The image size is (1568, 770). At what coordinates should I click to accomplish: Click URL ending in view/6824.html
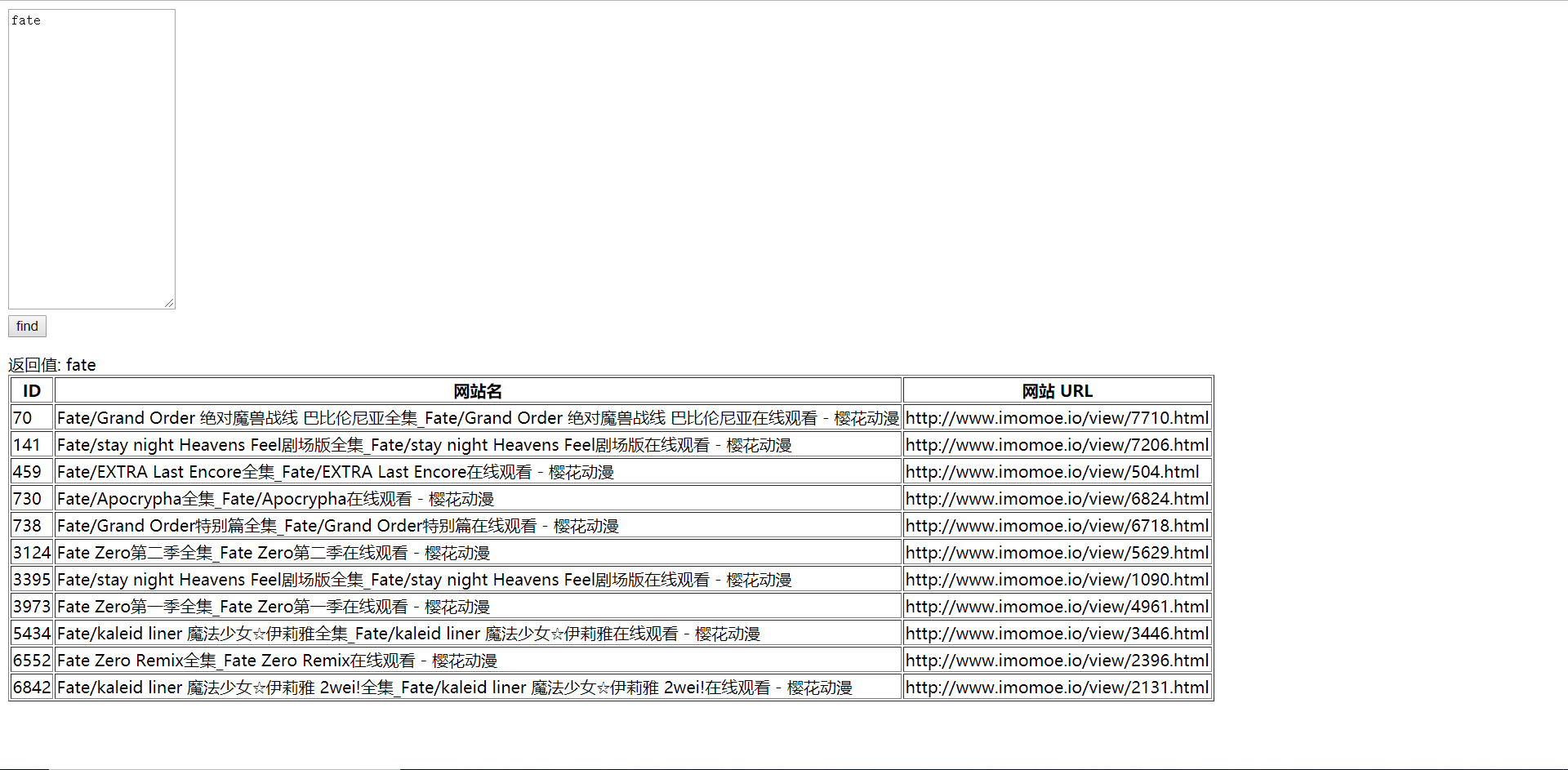pyautogui.click(x=1058, y=499)
